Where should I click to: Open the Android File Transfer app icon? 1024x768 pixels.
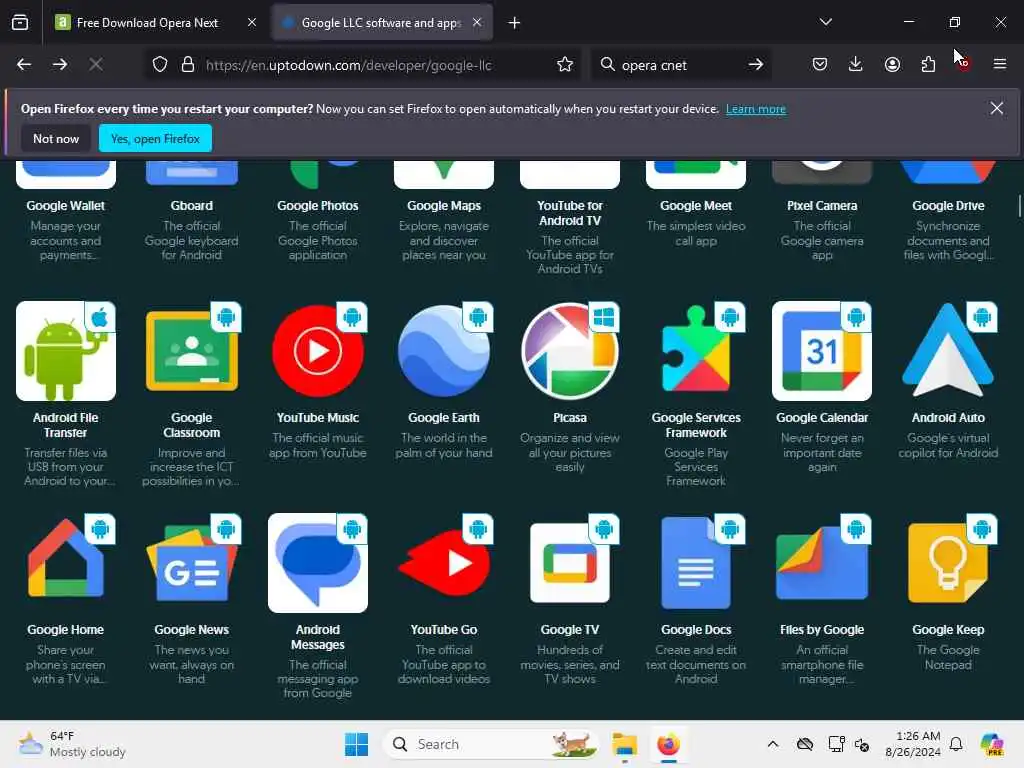pyautogui.click(x=66, y=351)
